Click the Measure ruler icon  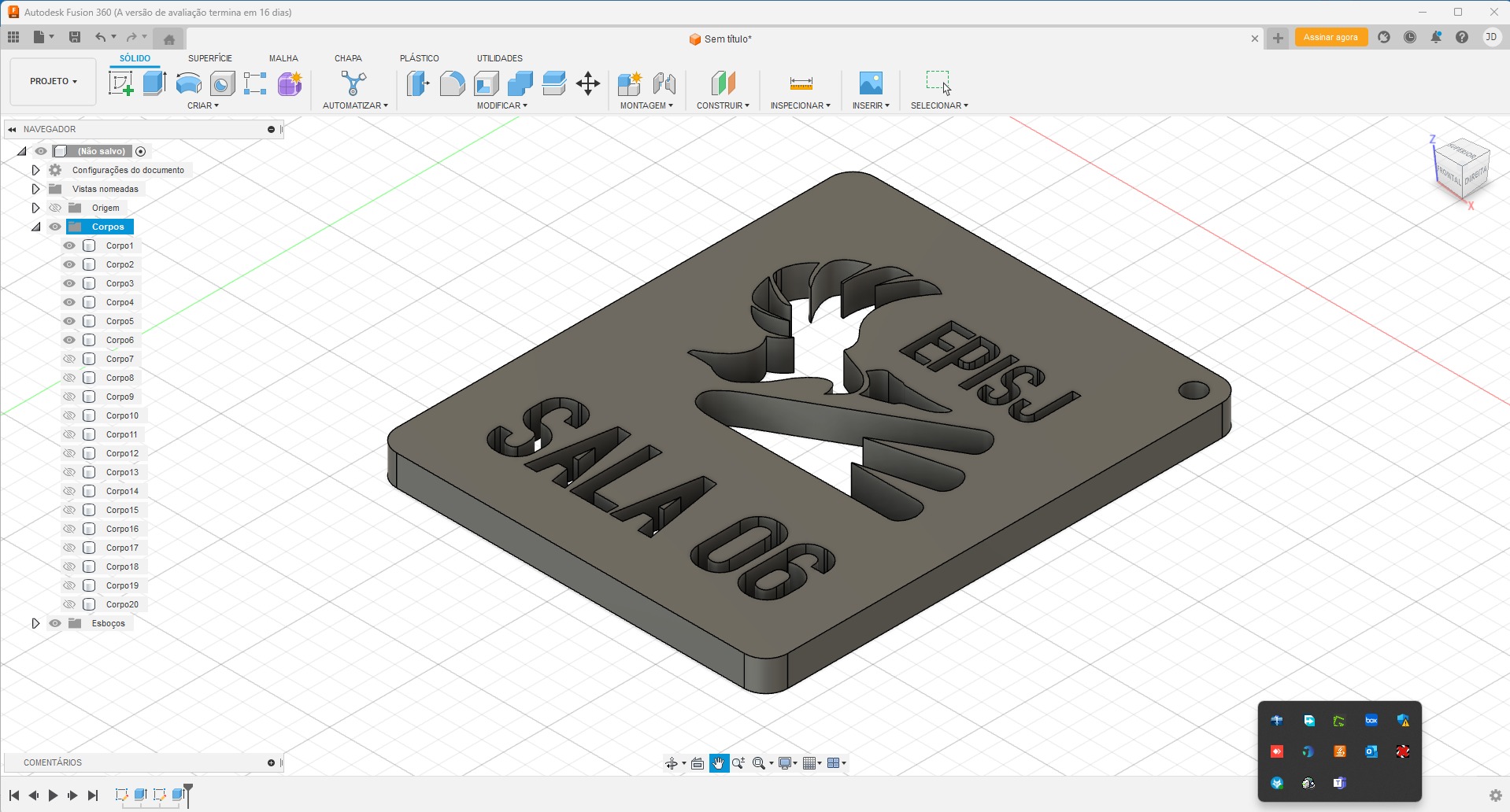(801, 83)
